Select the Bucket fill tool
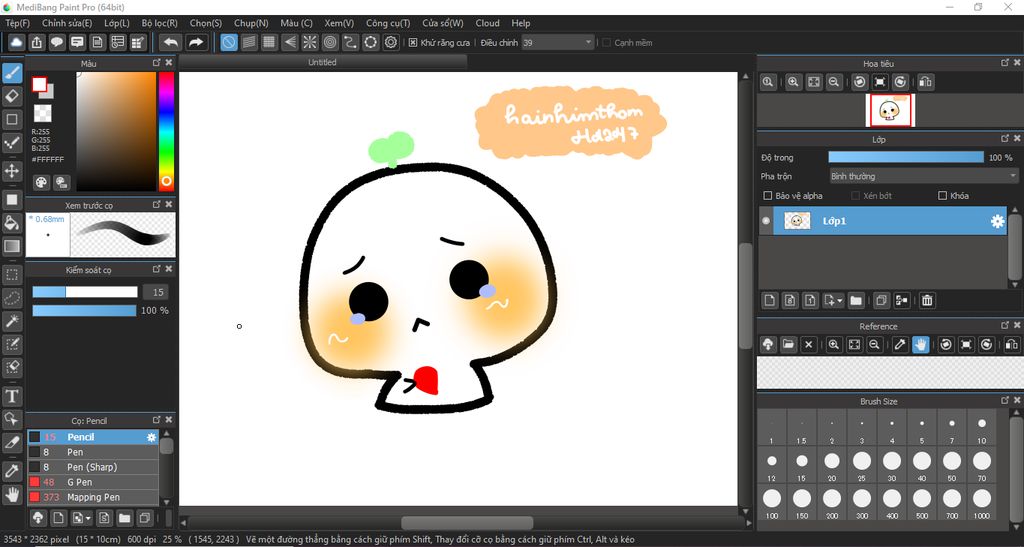The width and height of the screenshot is (1024, 547). 12,223
